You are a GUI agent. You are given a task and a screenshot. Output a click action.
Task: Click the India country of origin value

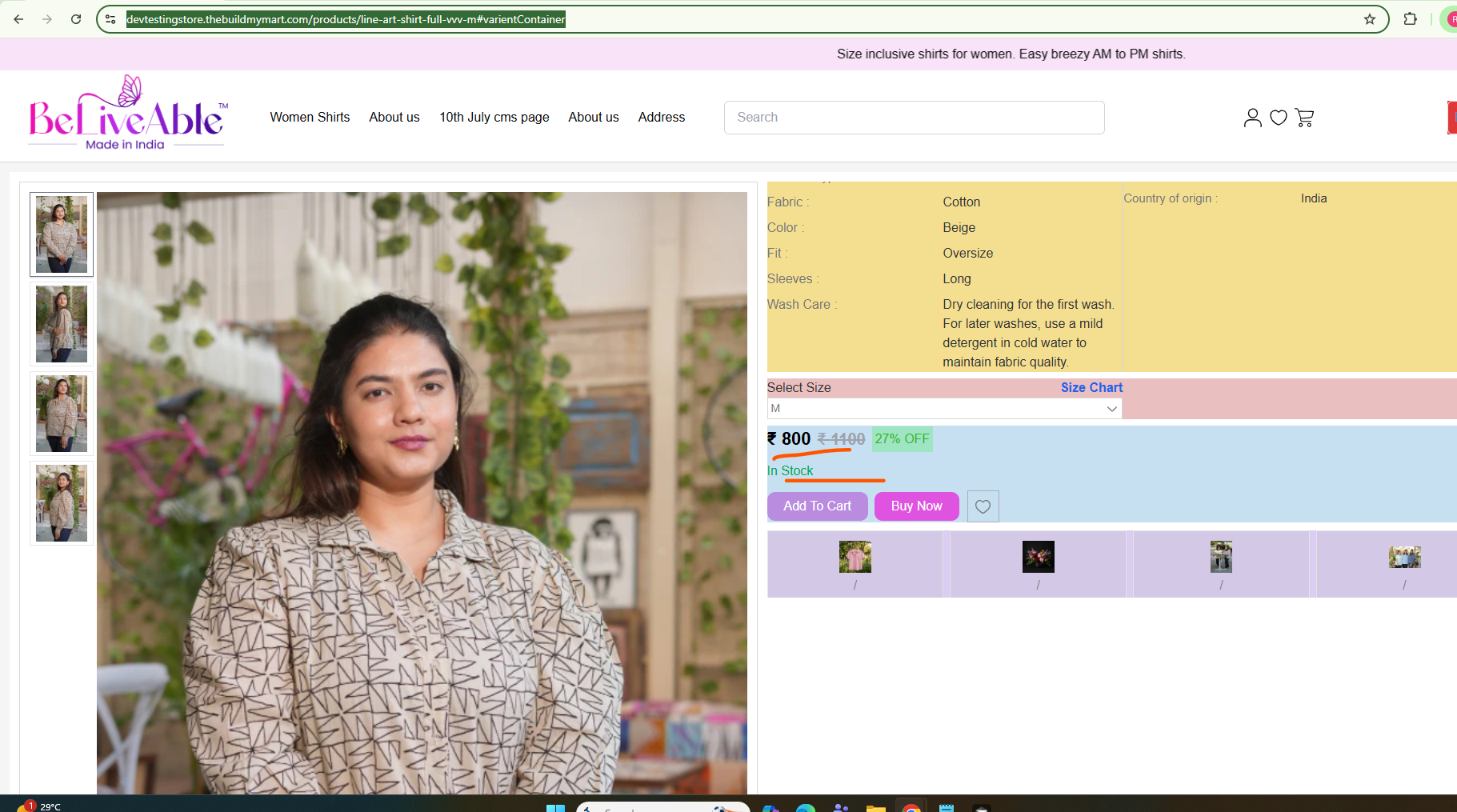coord(1314,198)
